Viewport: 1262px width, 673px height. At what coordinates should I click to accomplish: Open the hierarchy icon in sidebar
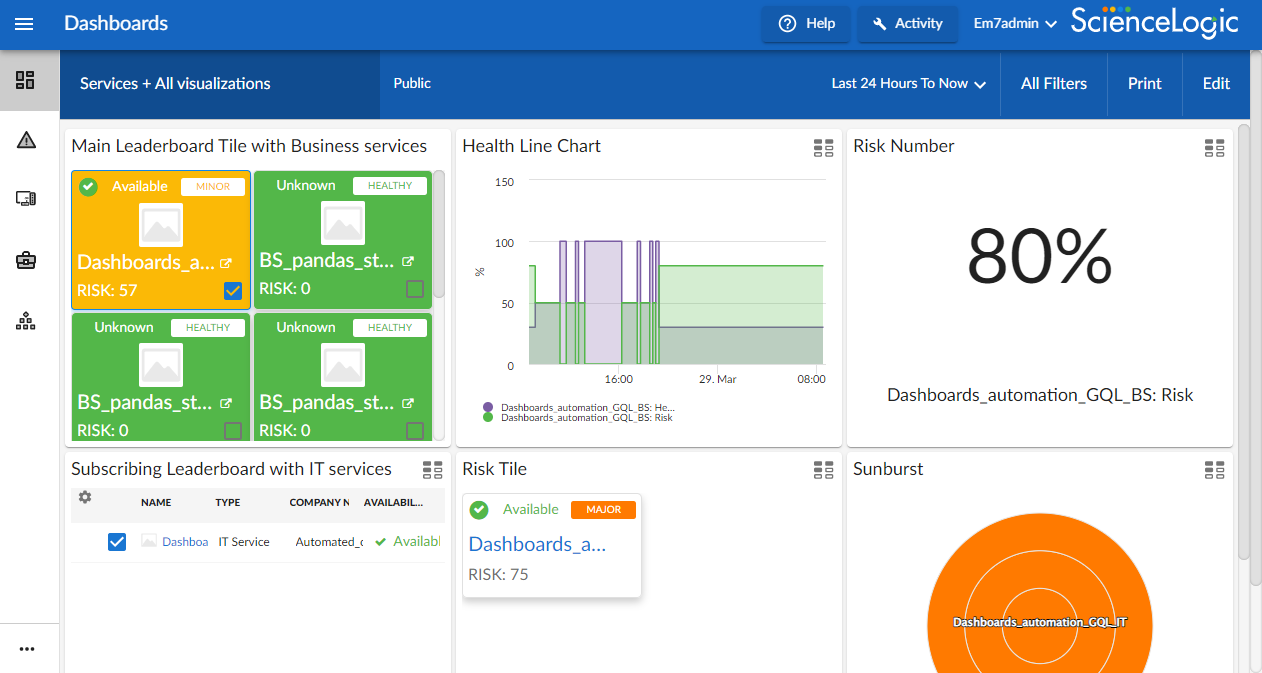click(26, 321)
